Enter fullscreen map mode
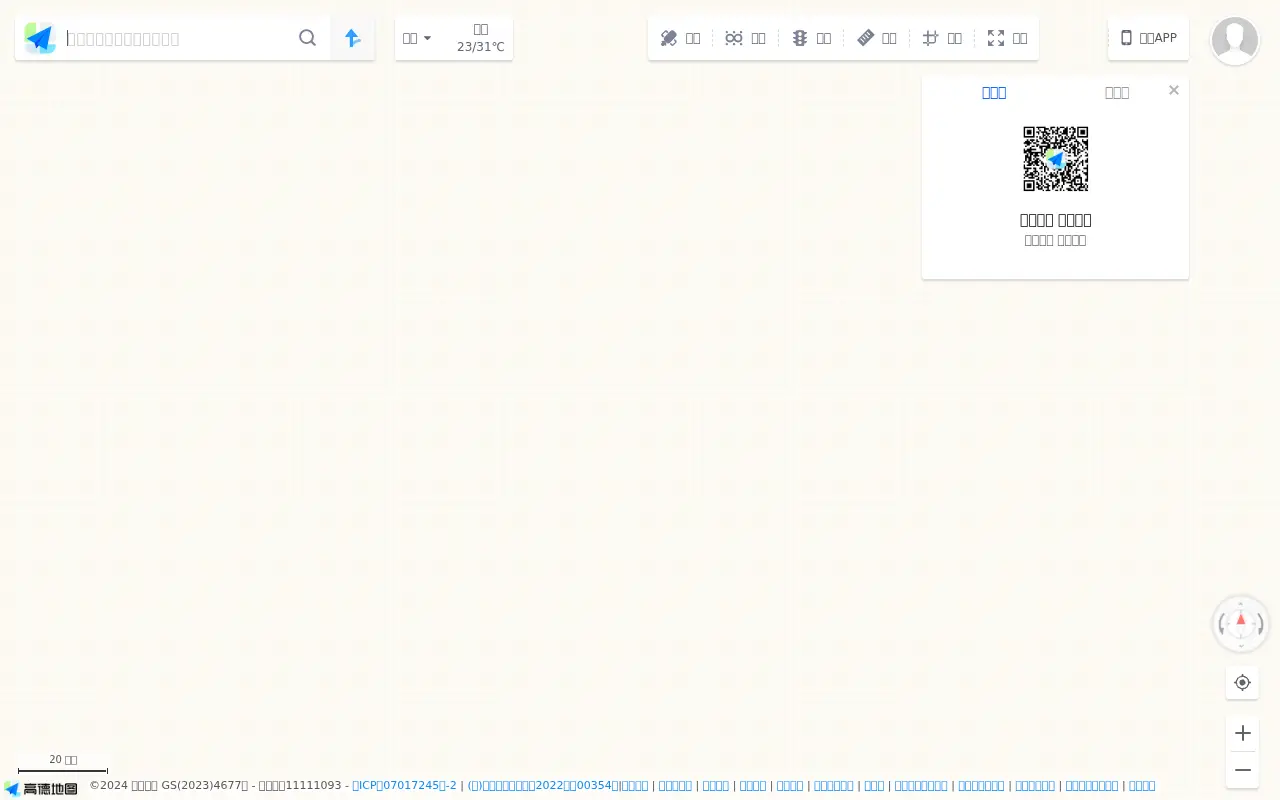1280x800 pixels. coord(1007,38)
